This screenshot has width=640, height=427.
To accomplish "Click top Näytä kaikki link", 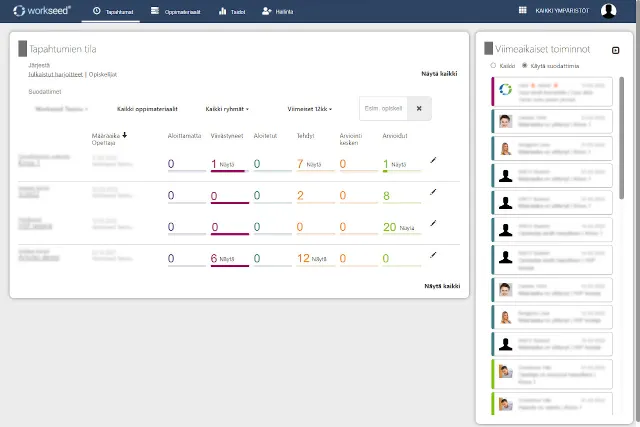I will (439, 73).
